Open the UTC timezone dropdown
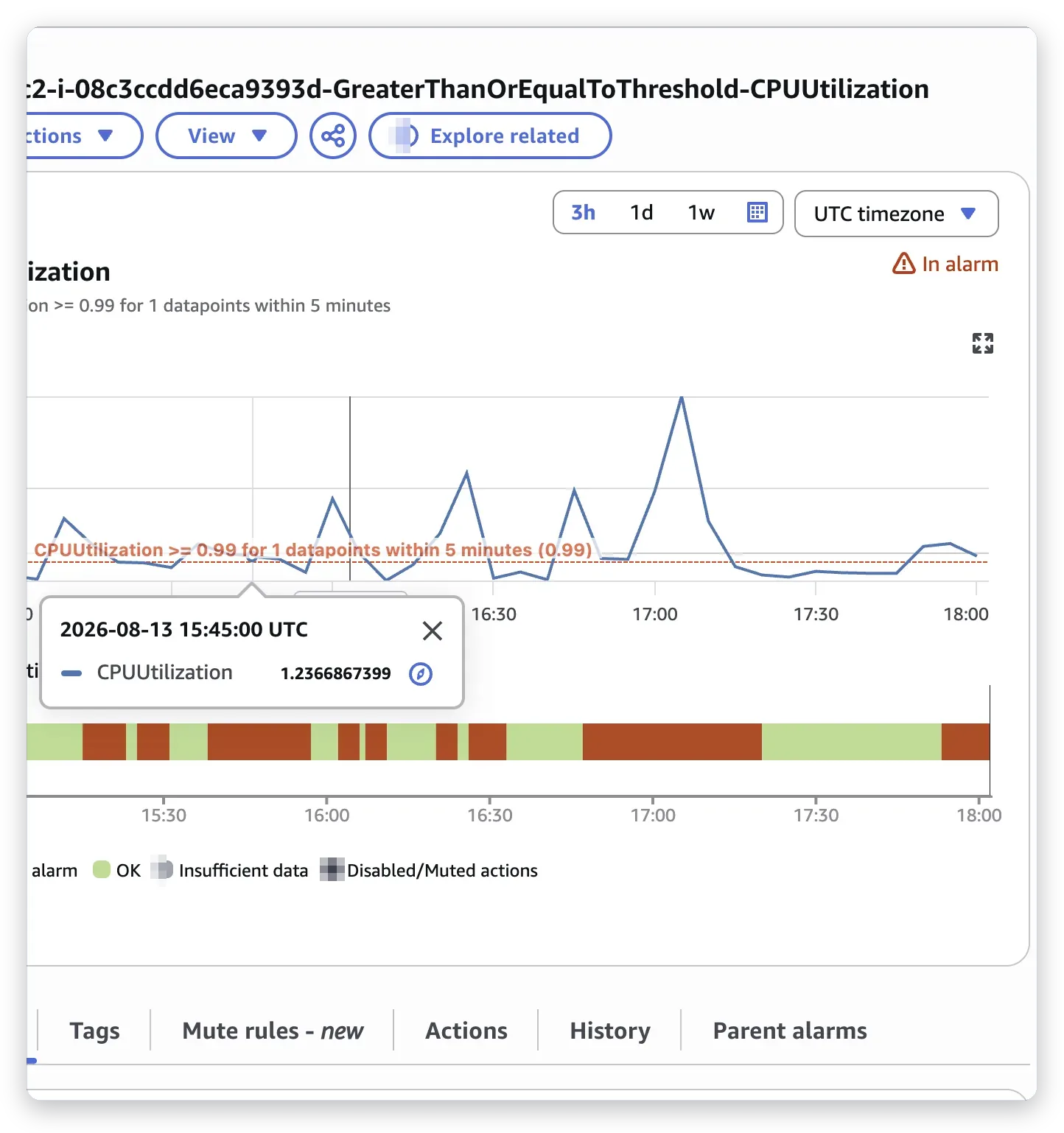1064x1133 pixels. pos(896,214)
